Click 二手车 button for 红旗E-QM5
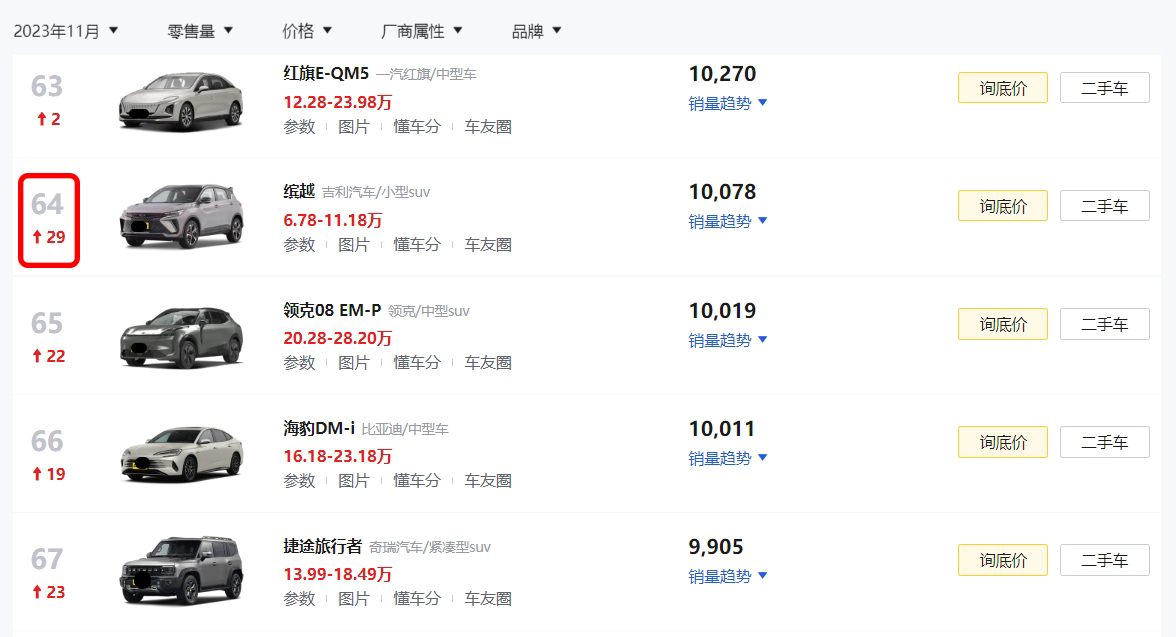The height and width of the screenshot is (637, 1176). [1105, 88]
